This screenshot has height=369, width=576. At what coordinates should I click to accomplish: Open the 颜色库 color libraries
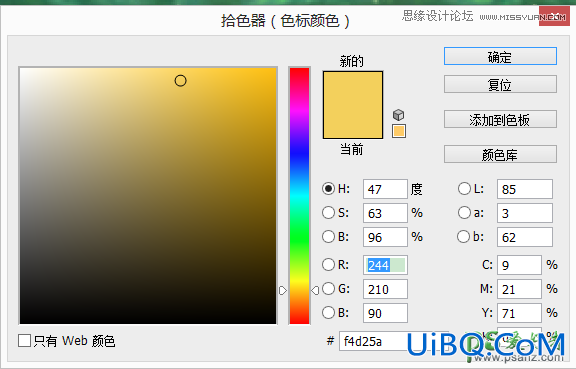click(x=500, y=154)
